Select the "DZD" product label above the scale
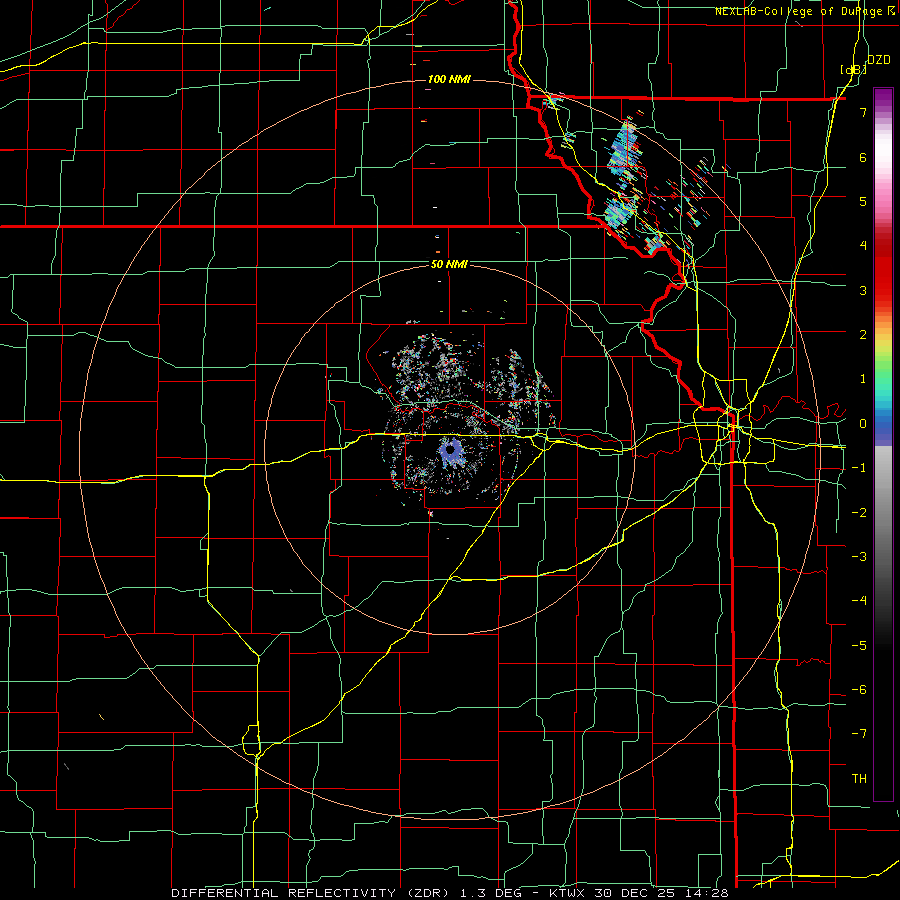 point(879,60)
